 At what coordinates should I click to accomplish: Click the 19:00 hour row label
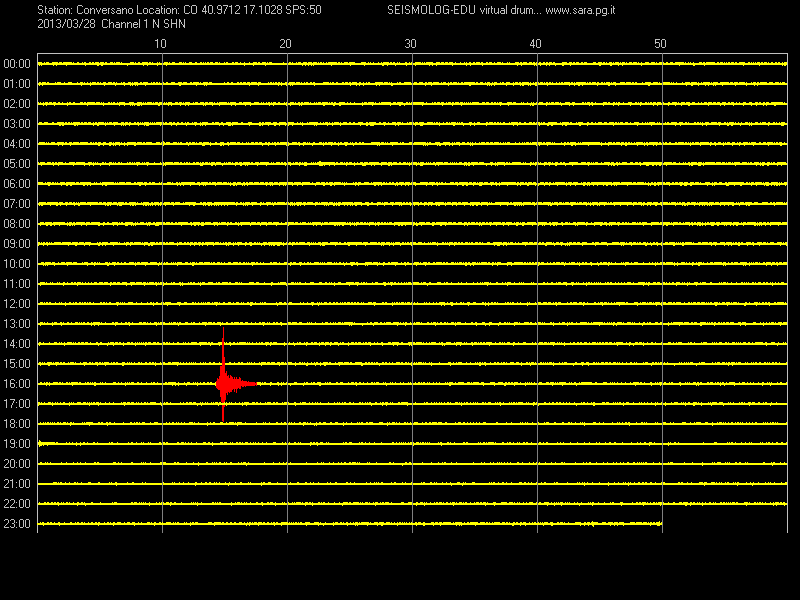click(17, 444)
